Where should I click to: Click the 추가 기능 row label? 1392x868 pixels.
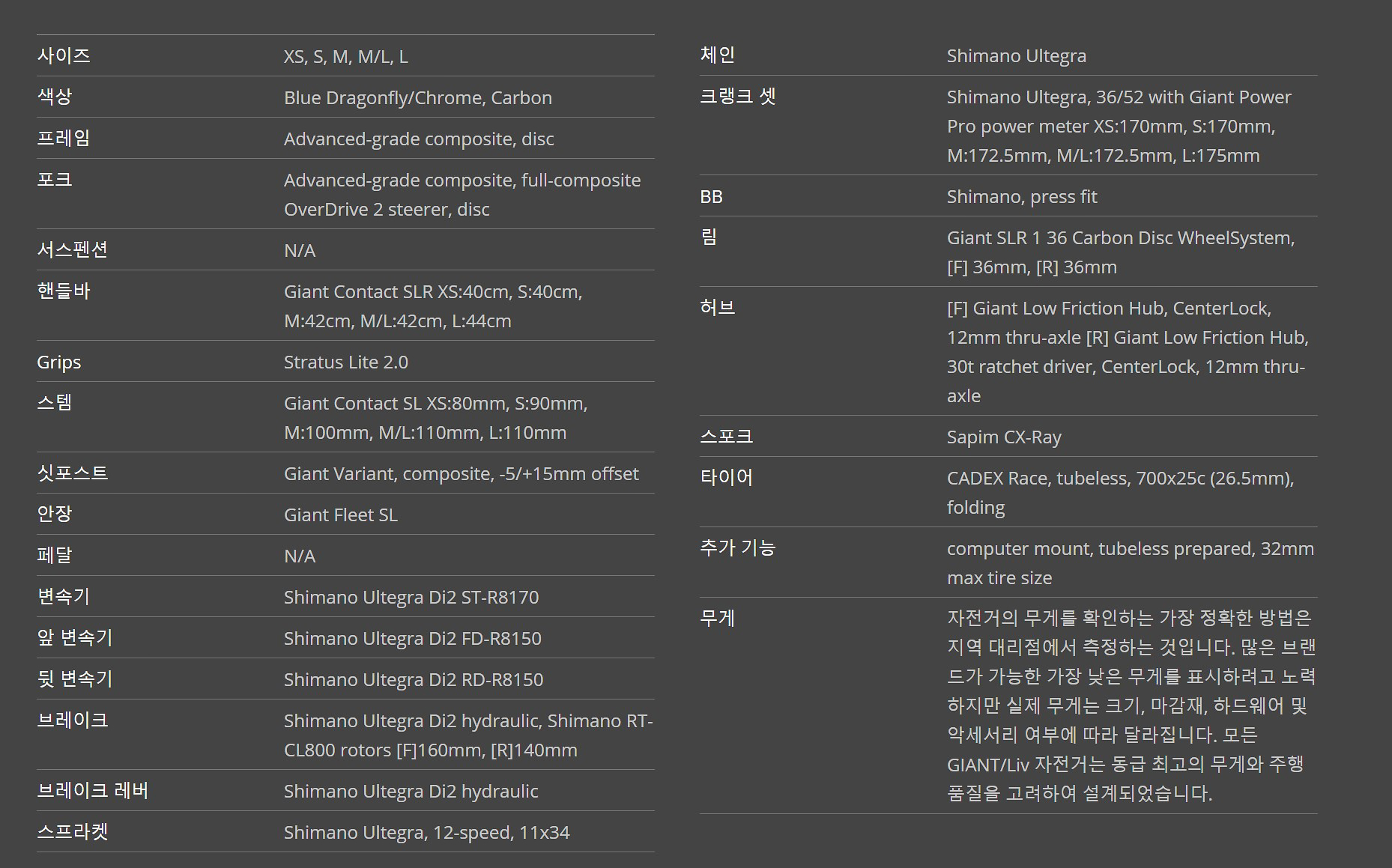coord(738,547)
